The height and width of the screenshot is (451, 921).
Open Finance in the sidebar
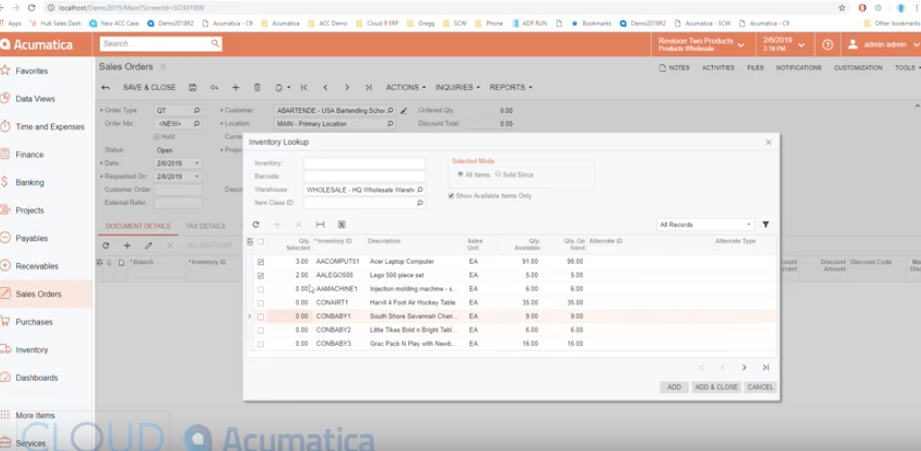coord(29,155)
